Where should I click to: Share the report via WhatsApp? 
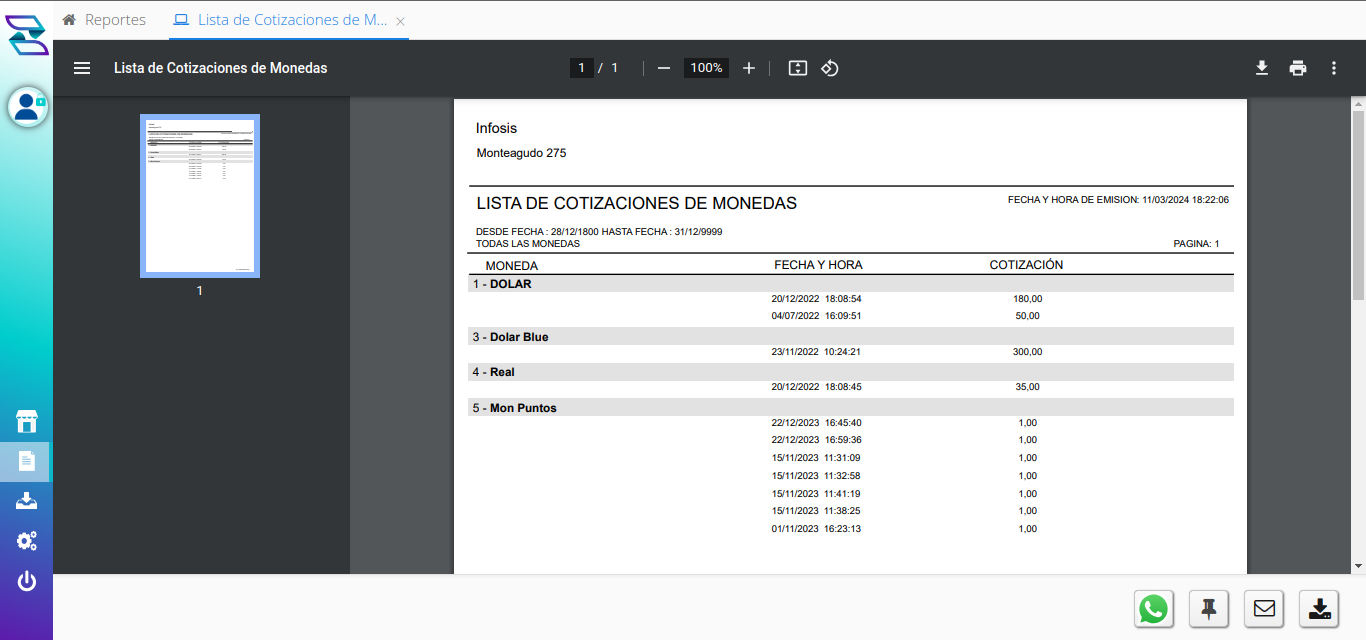click(x=1154, y=608)
